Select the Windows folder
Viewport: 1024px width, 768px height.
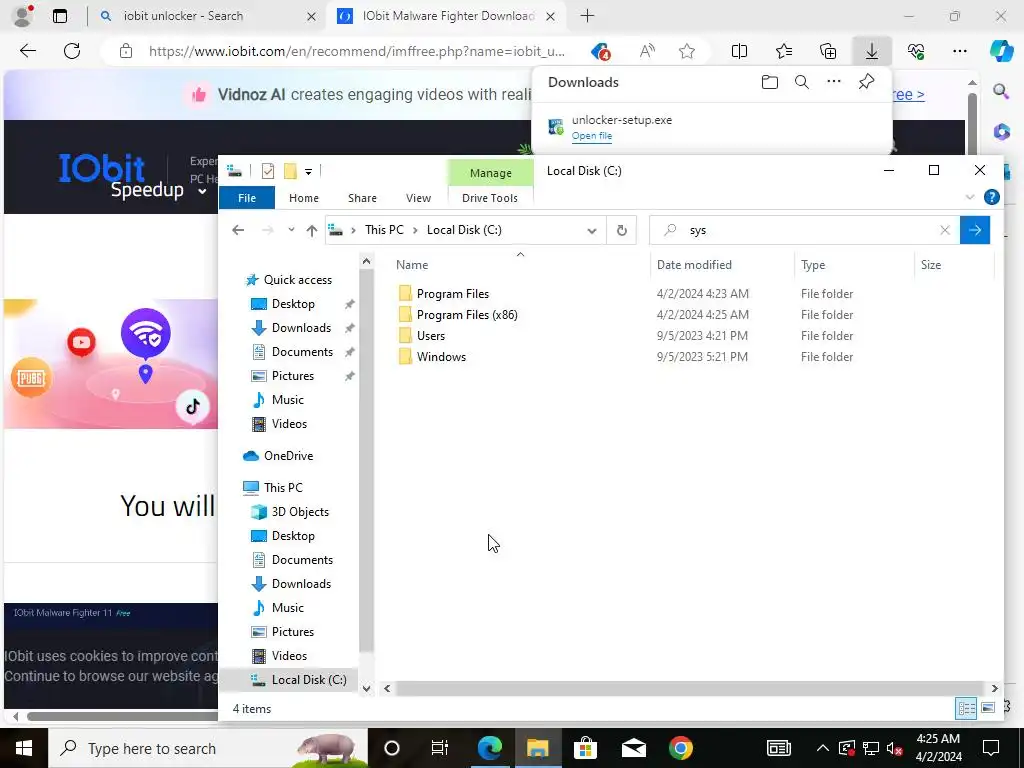click(441, 357)
